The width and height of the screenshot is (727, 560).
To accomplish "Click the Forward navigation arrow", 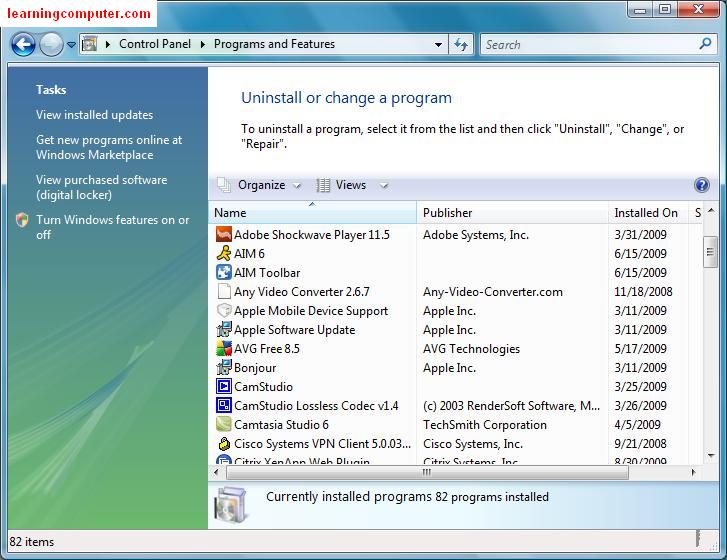I will click(51, 45).
